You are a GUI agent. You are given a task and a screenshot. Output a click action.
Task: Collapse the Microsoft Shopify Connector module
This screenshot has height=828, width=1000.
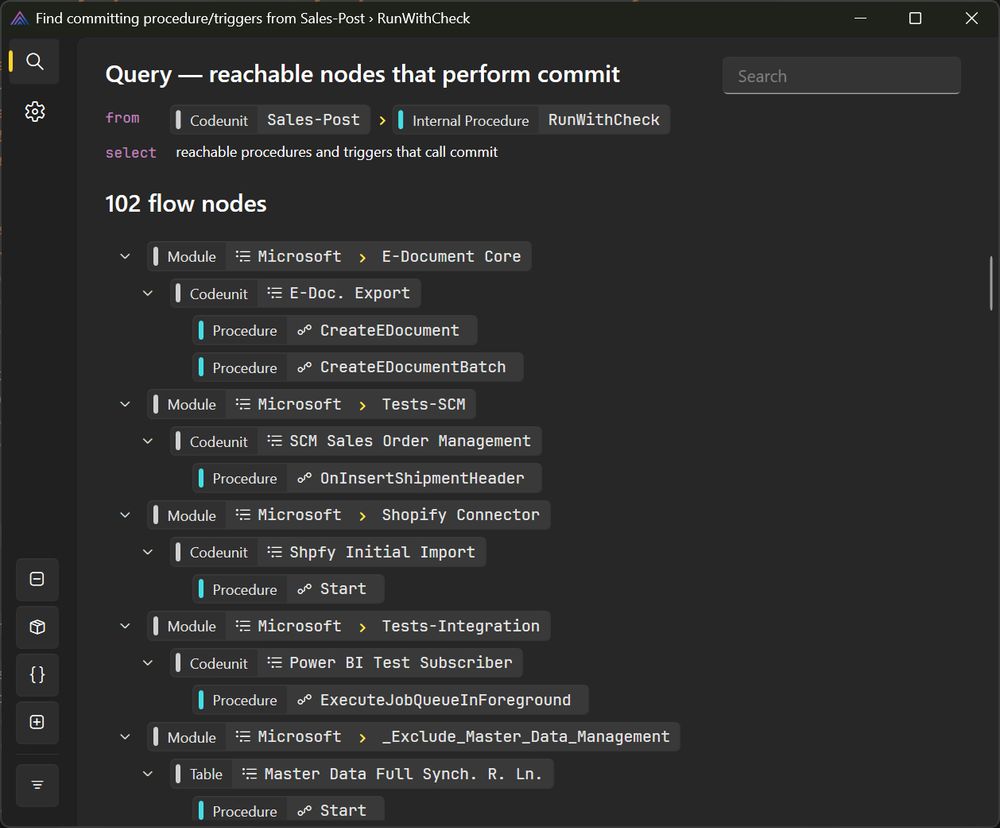click(125, 515)
